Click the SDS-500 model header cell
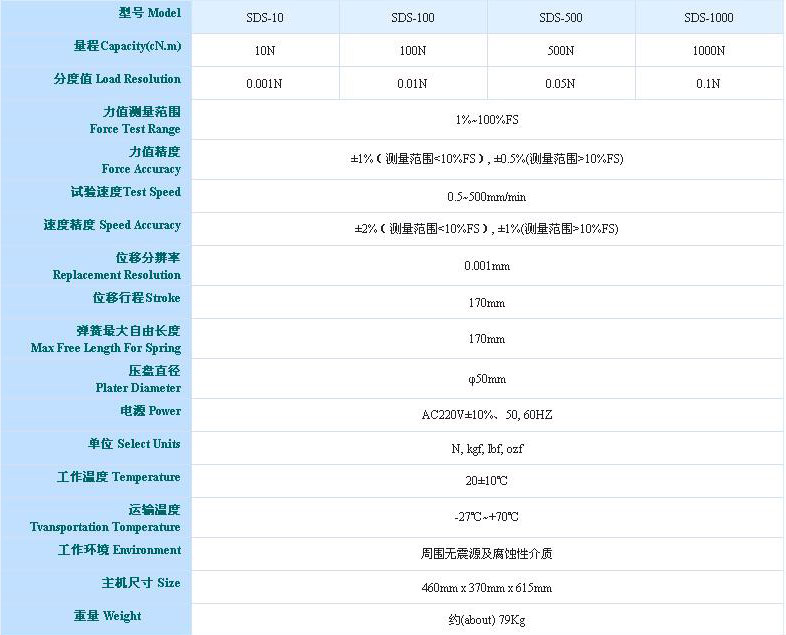 click(560, 18)
